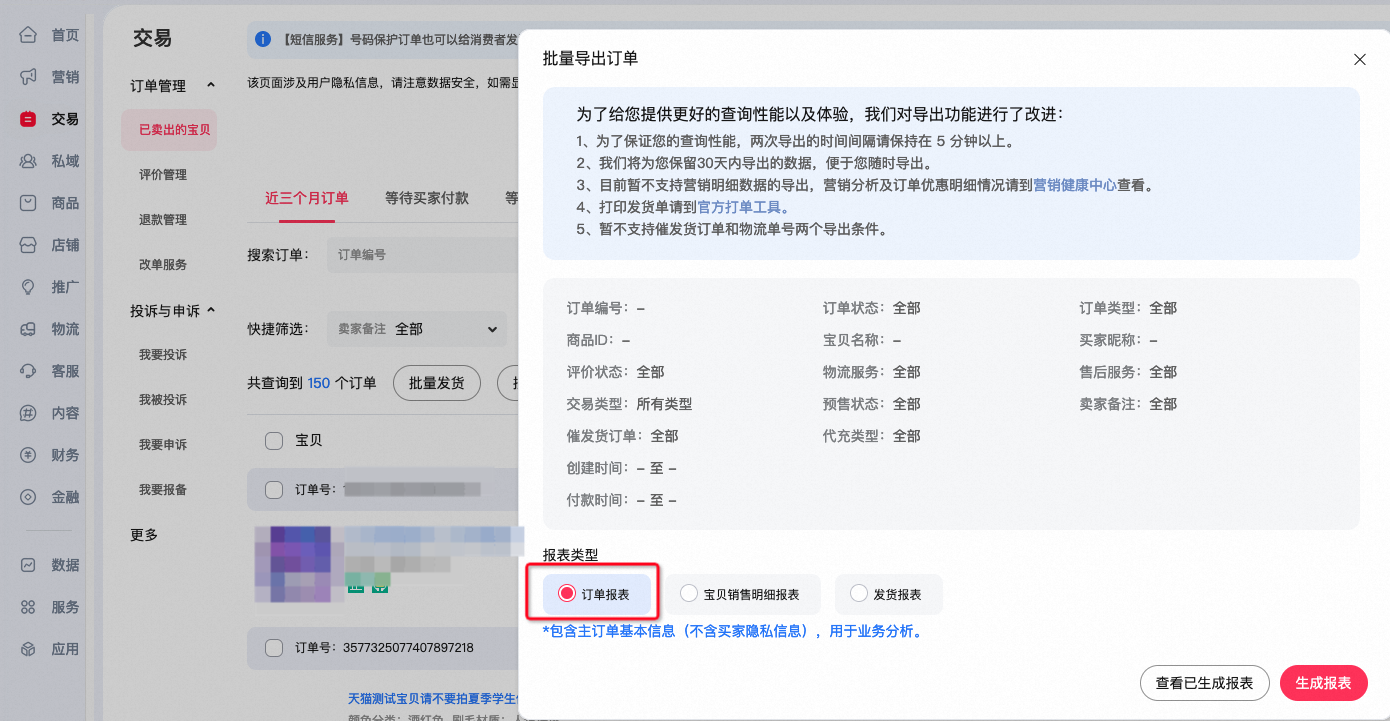This screenshot has height=721, width=1390.
Task: Select the 宝贝销售明细报表 radio option
Action: pos(689,594)
